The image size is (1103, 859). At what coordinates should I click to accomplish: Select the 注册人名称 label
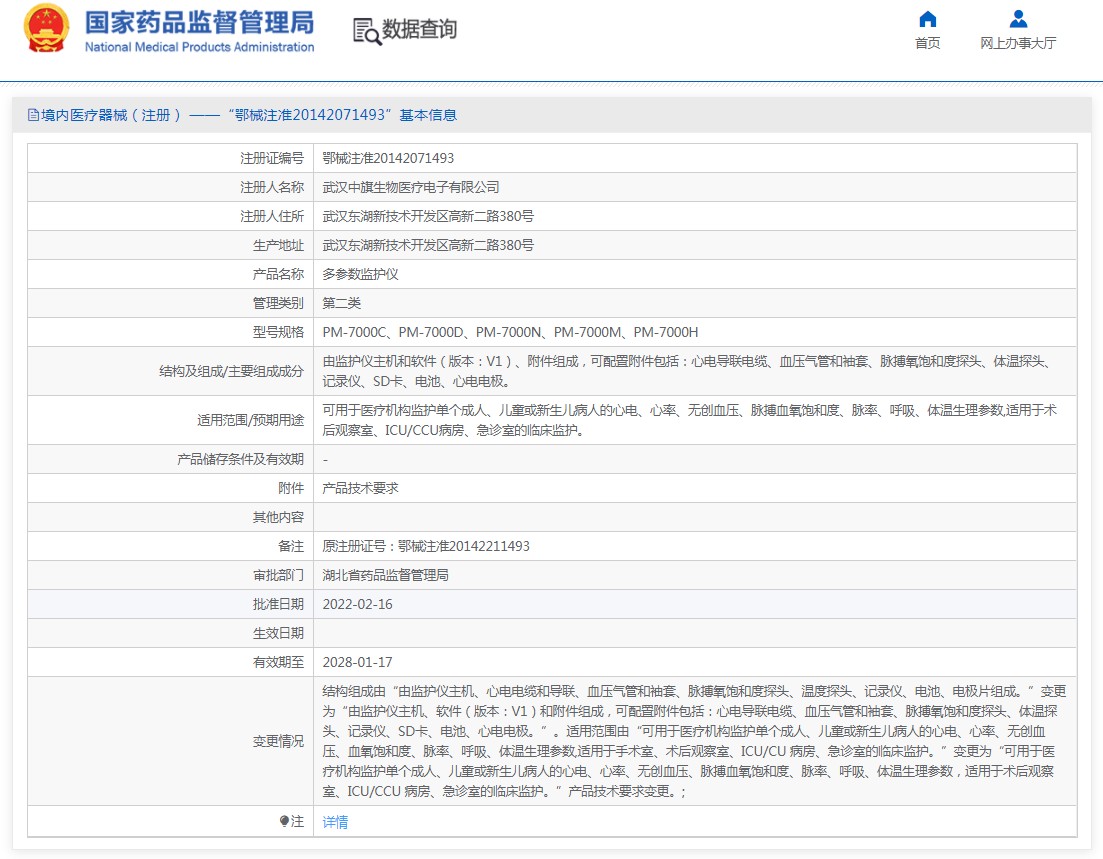[272, 187]
